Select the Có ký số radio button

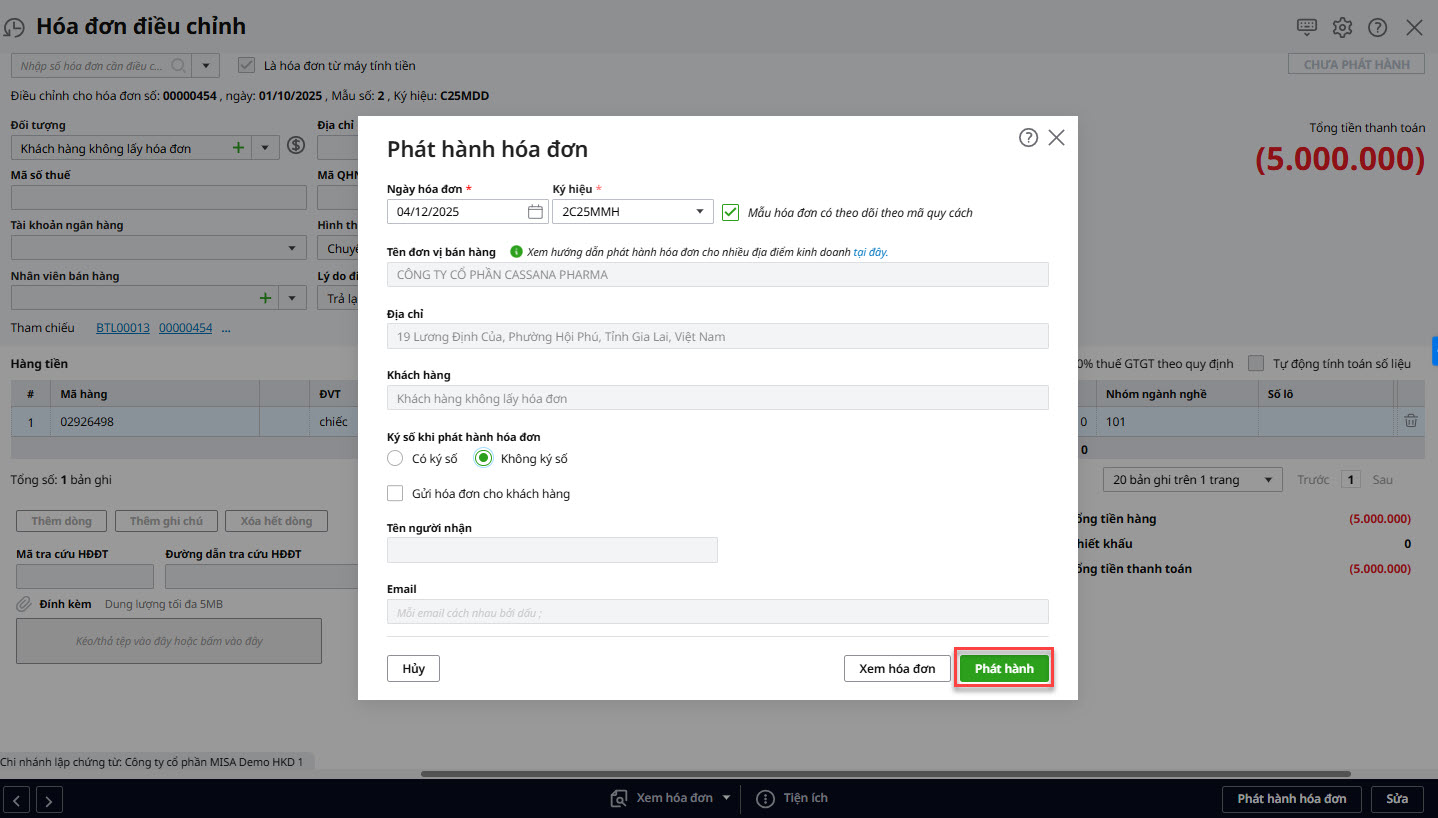tap(395, 458)
